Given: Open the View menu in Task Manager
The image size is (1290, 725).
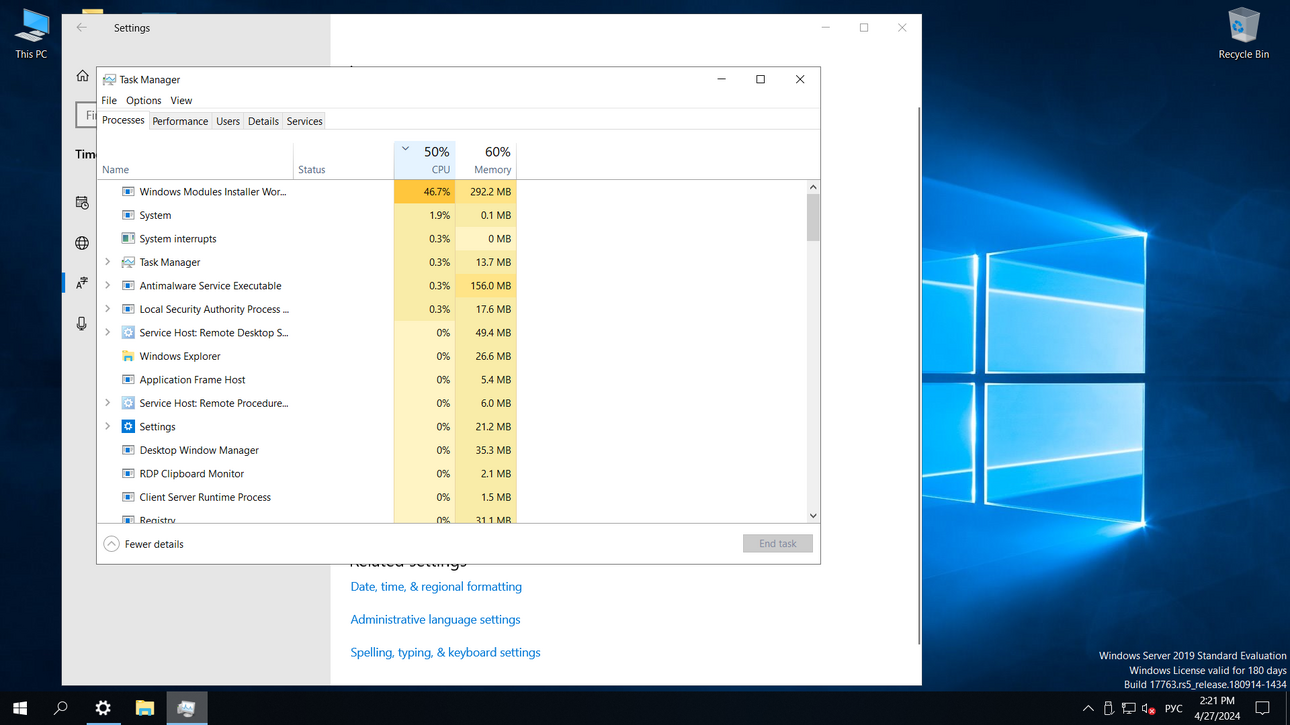Looking at the screenshot, I should coord(181,100).
